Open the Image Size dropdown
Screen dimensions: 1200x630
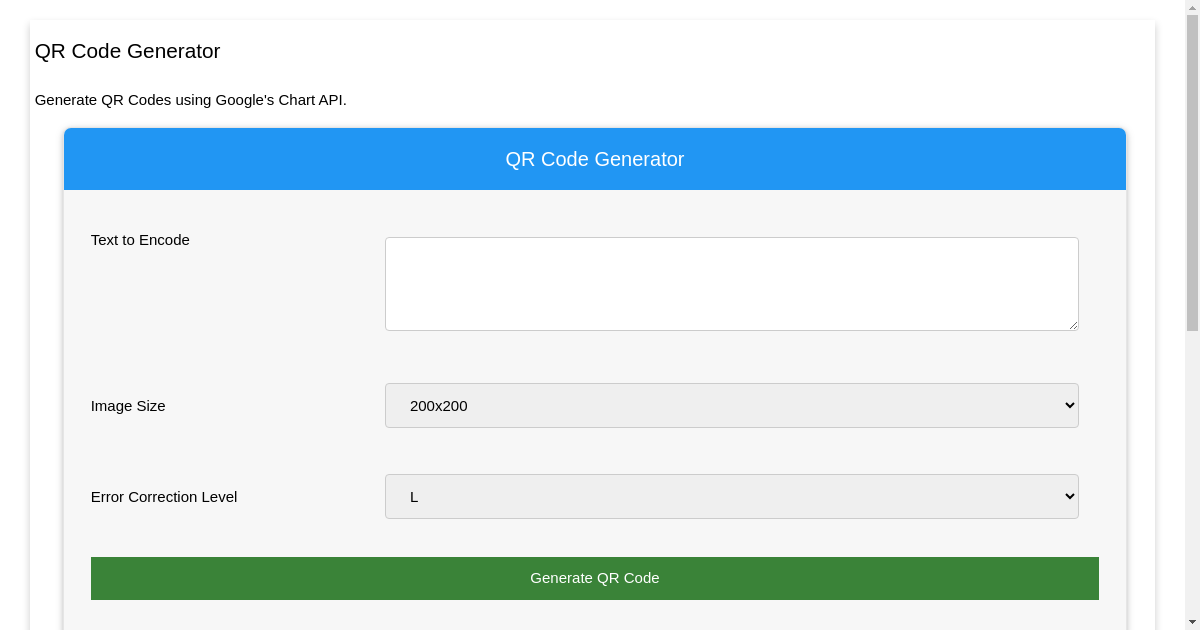tap(731, 405)
